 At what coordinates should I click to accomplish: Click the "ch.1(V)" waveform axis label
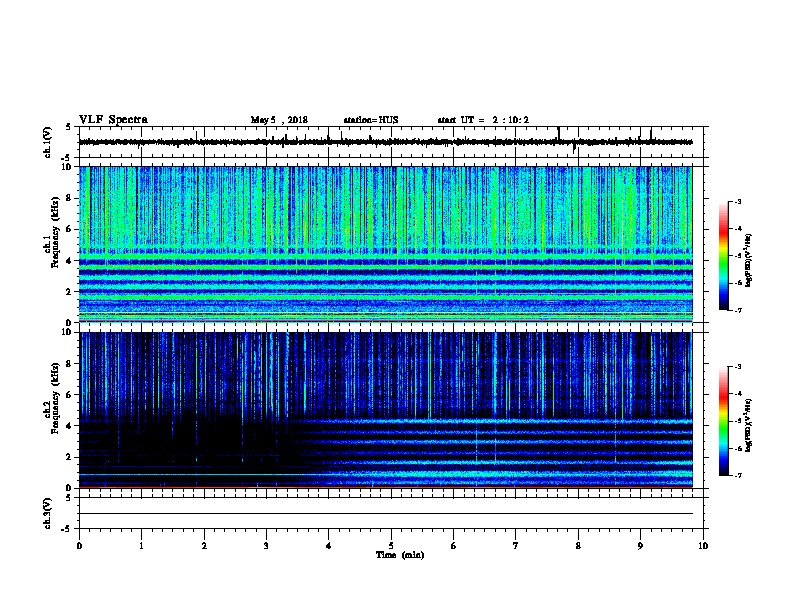click(48, 142)
